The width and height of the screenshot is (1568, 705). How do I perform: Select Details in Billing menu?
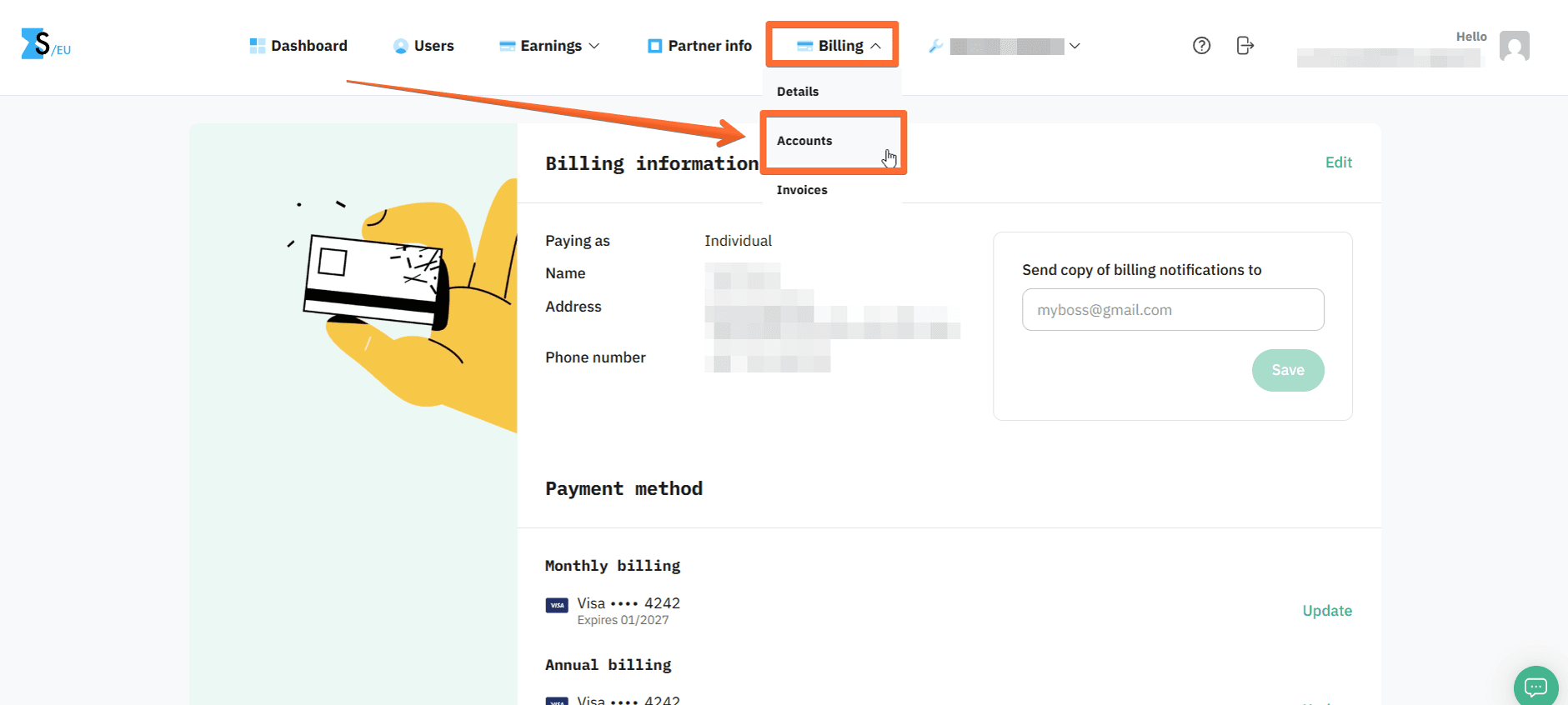(x=798, y=92)
